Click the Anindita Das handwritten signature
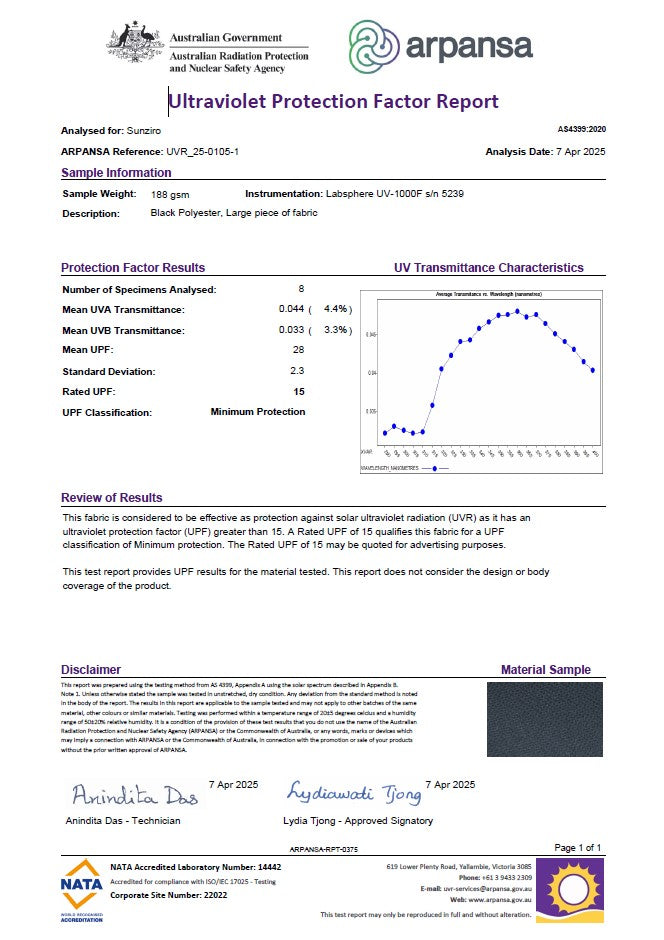This screenshot has width=664, height=940. point(134,795)
